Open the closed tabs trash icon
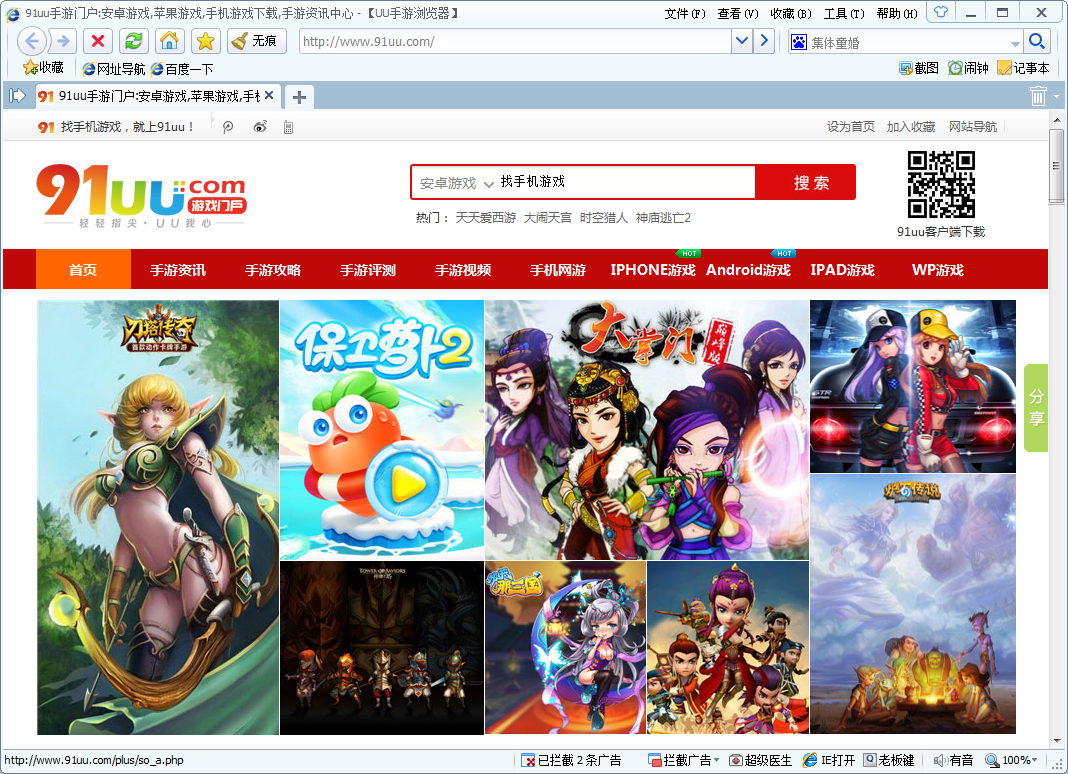This screenshot has width=1068, height=774. (x=1038, y=96)
